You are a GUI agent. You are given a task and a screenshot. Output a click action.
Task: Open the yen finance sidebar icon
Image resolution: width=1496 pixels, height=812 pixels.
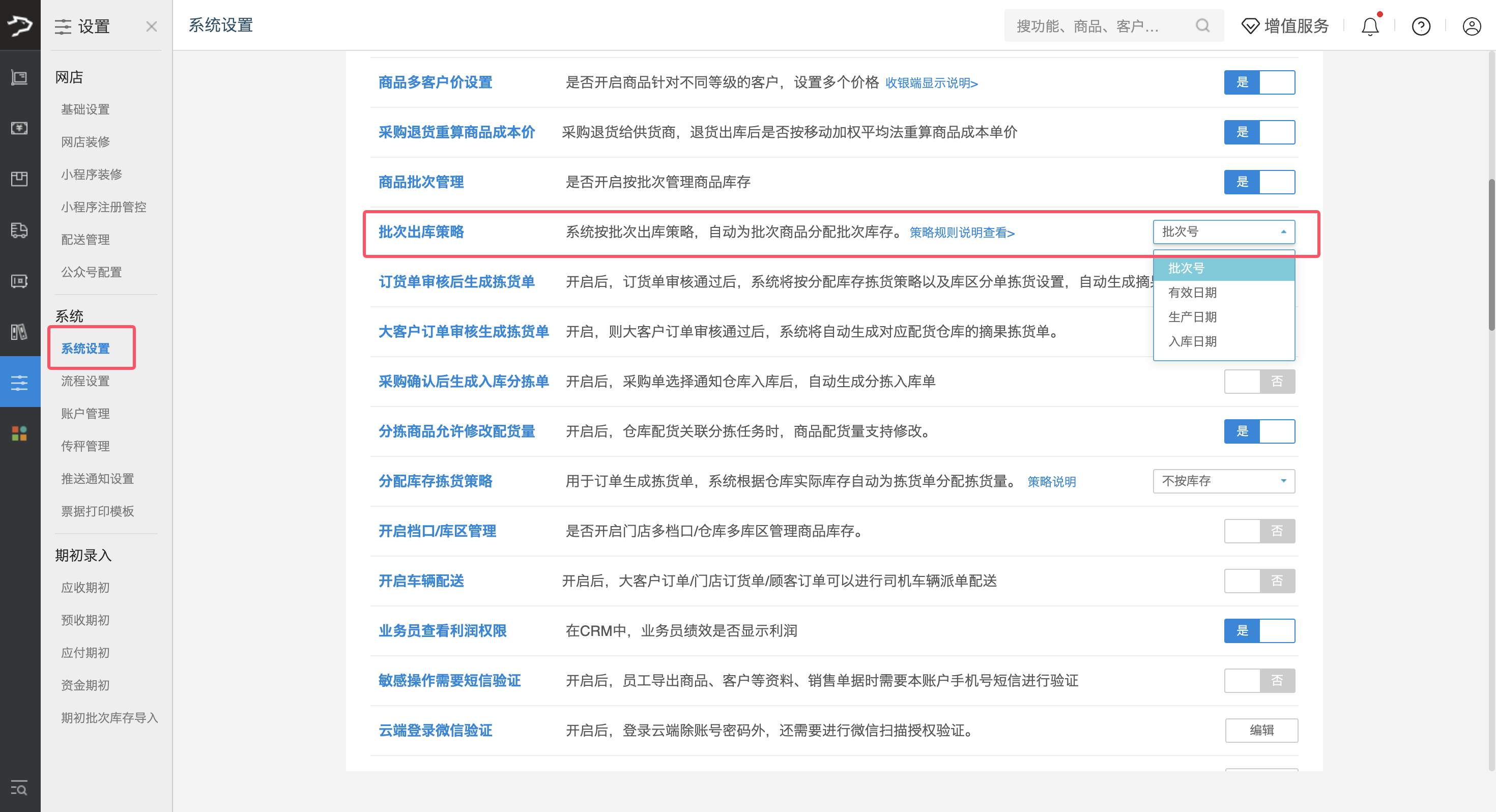pyautogui.click(x=20, y=128)
